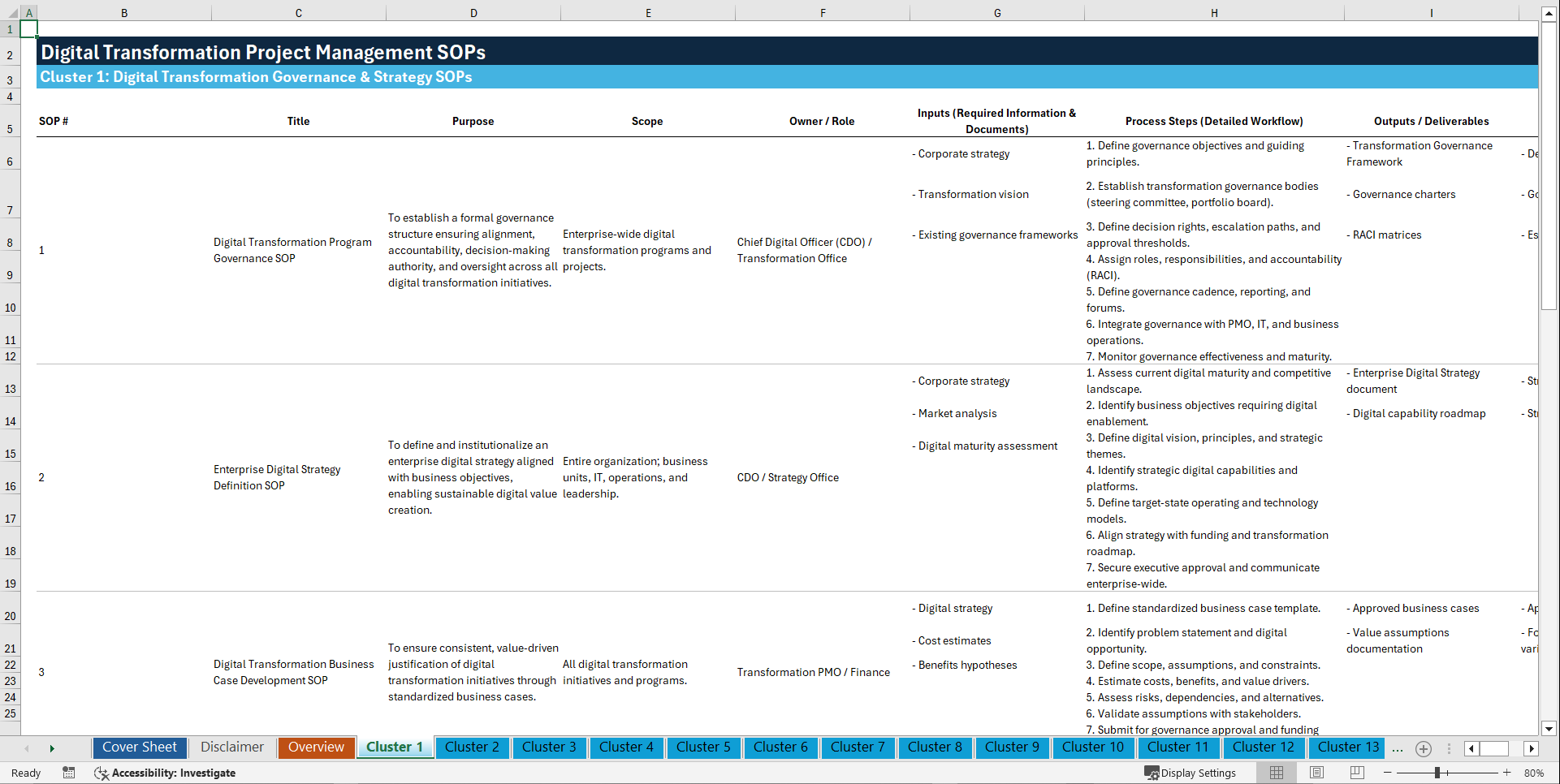Click the next-sheet navigation arrow
Screen dimensions: 1560x784
point(52,748)
